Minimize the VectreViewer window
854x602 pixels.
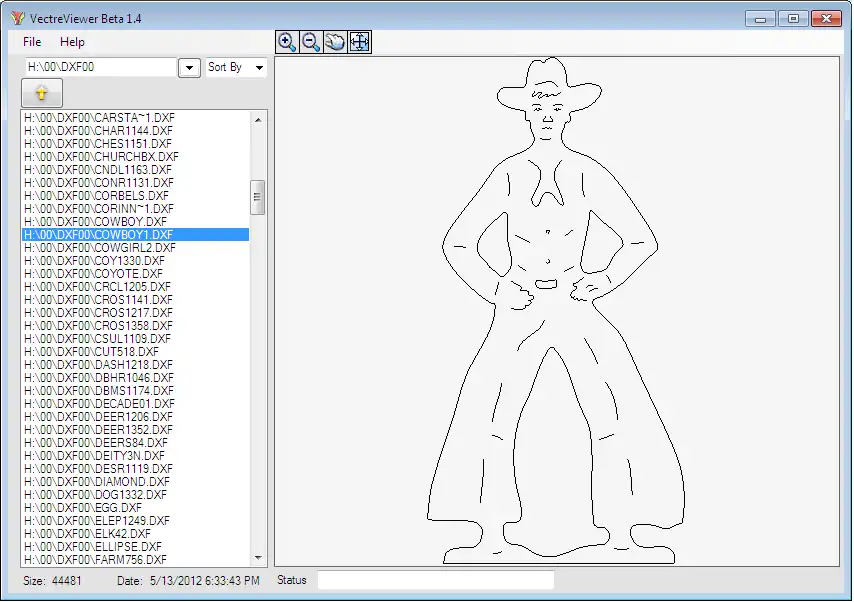click(761, 19)
